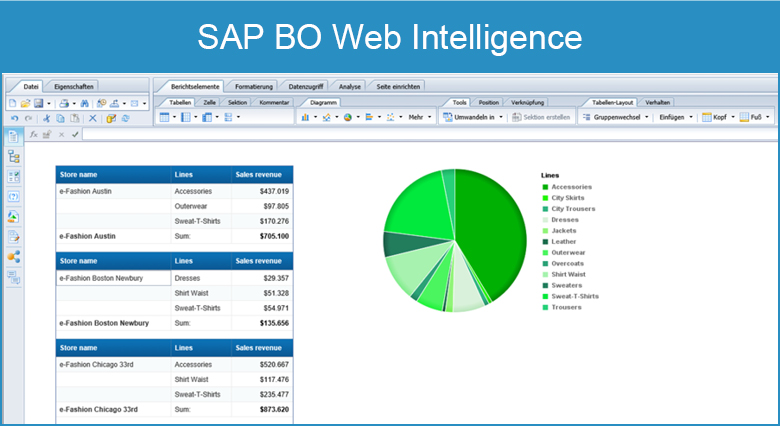Screen dimensions: 780x426
Task: Click the Send mail envelope icon
Action: point(134,104)
